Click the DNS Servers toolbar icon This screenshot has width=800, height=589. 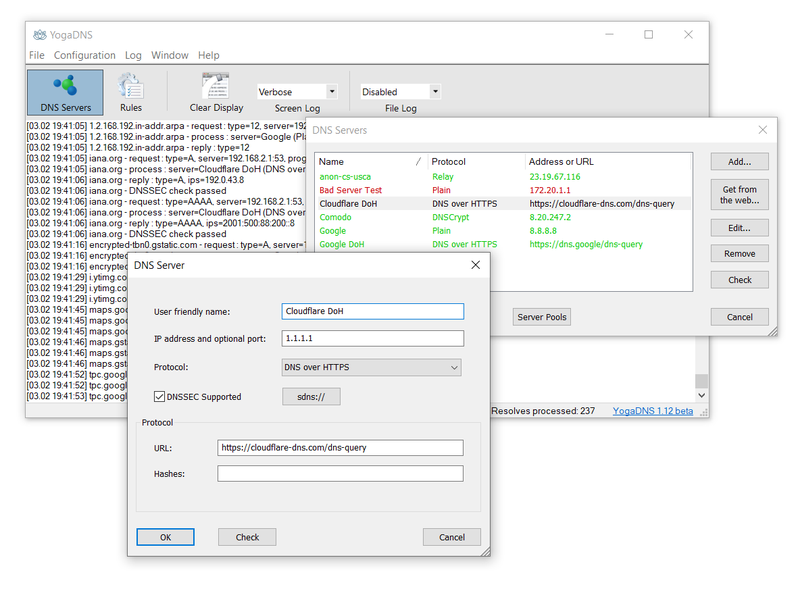[65, 92]
